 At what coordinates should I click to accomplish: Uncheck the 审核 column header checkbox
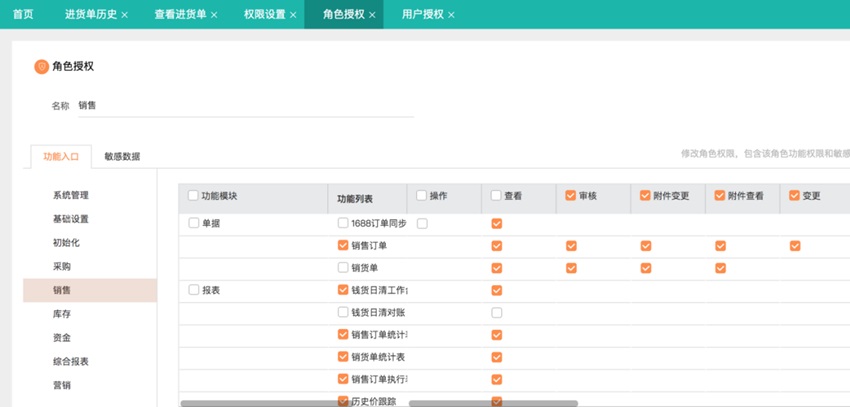[571, 196]
